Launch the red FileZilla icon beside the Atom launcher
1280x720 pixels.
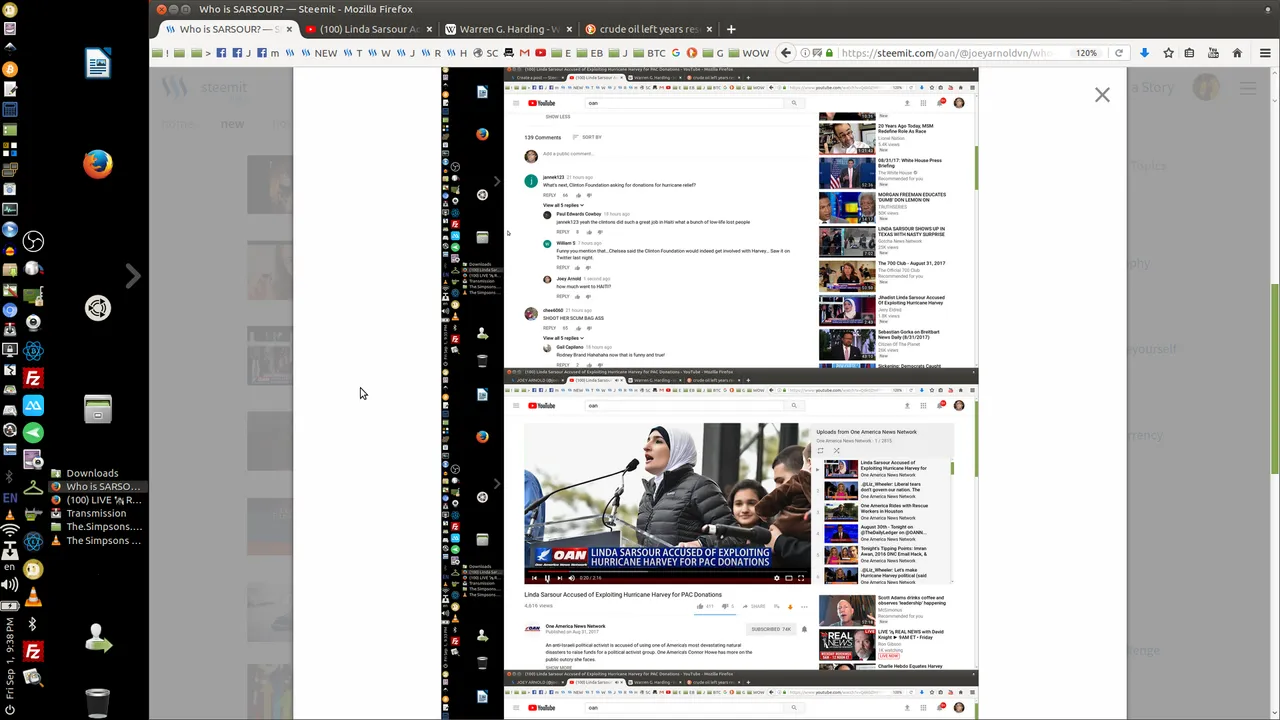tap(33, 379)
